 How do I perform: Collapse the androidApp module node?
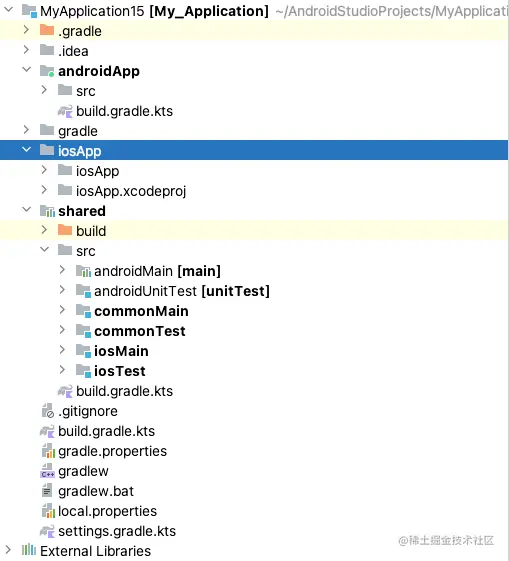click(x=26, y=69)
